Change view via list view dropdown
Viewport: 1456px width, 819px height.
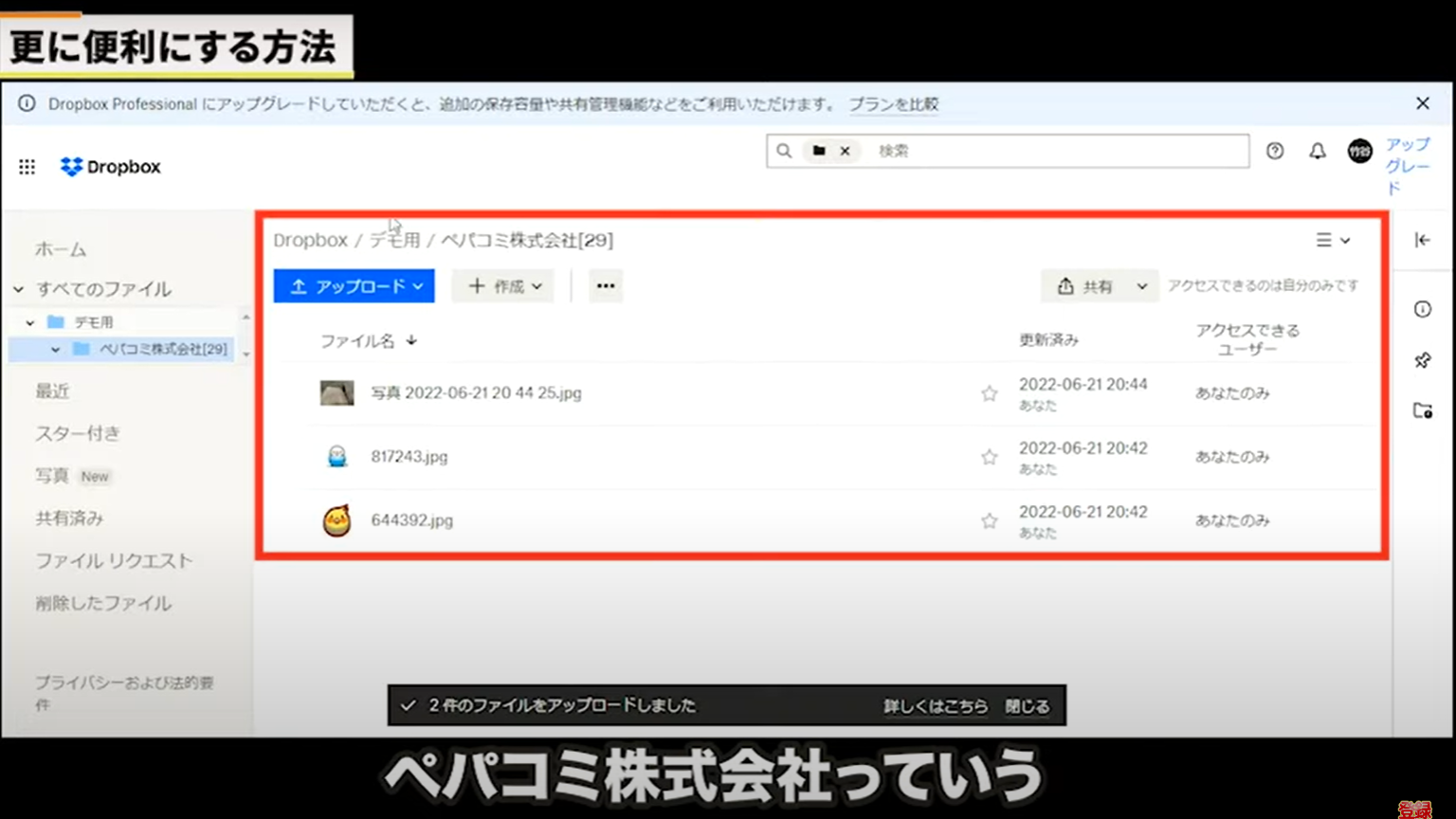tap(1333, 241)
